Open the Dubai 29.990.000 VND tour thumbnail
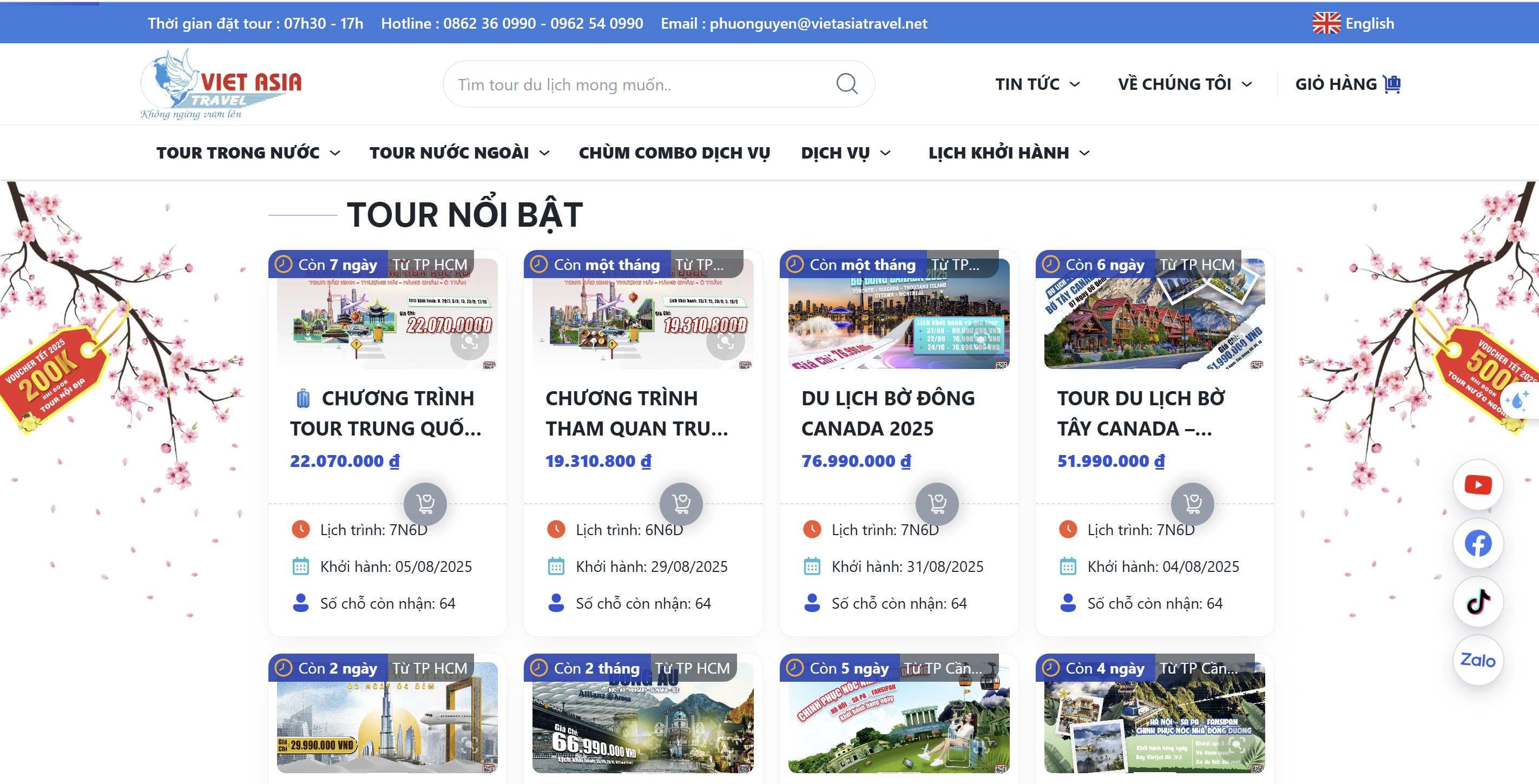 (387, 717)
